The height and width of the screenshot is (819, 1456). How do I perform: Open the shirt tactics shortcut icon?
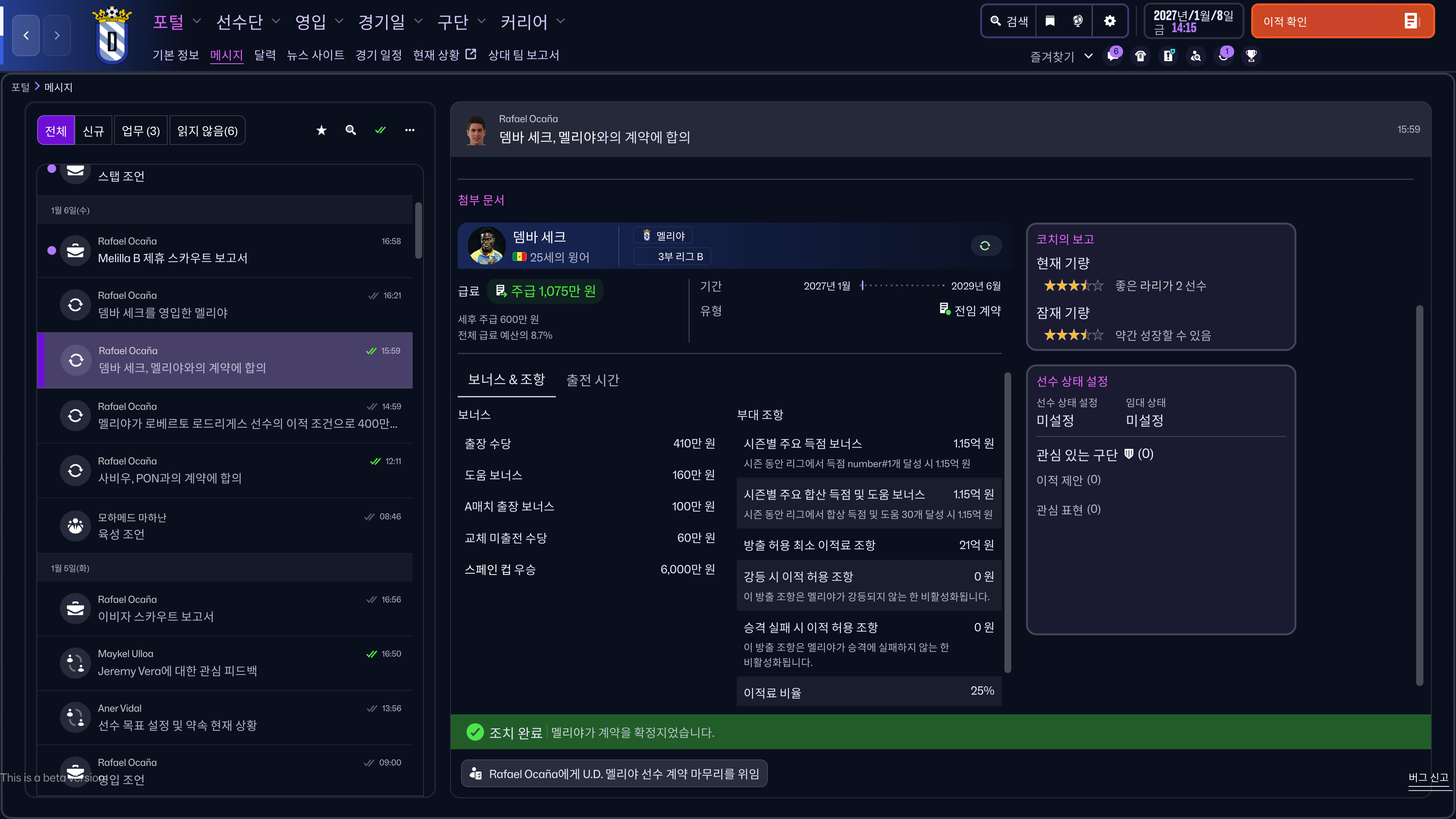point(1141,55)
